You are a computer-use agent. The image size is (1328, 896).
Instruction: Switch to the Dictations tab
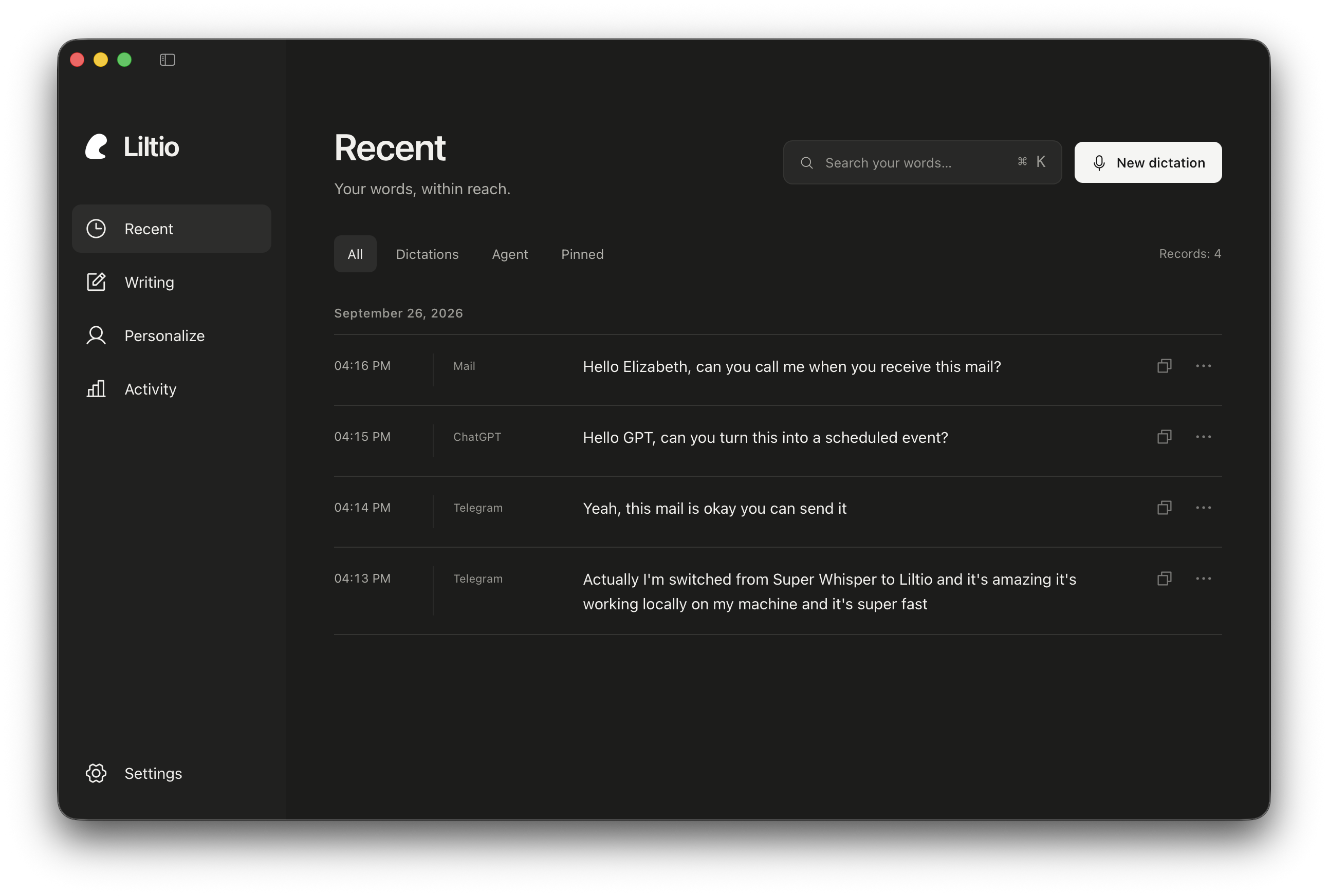pyautogui.click(x=427, y=254)
